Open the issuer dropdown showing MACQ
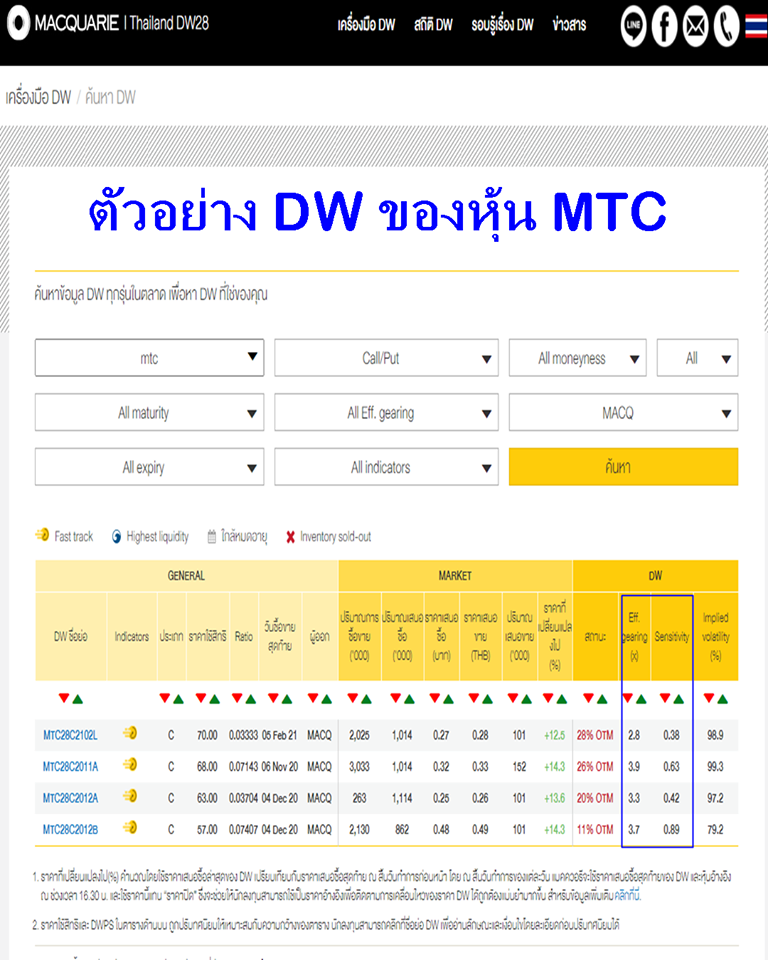This screenshot has width=768, height=960. [623, 412]
